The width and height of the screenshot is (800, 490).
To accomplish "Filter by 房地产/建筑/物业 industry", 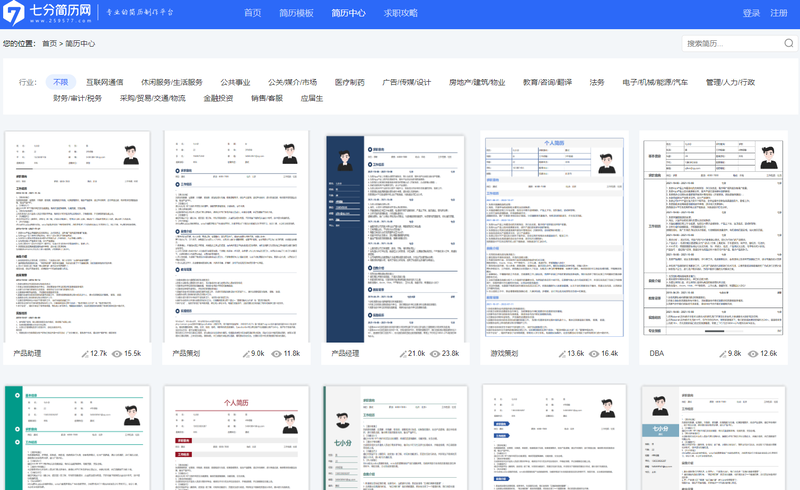I will coord(477,82).
